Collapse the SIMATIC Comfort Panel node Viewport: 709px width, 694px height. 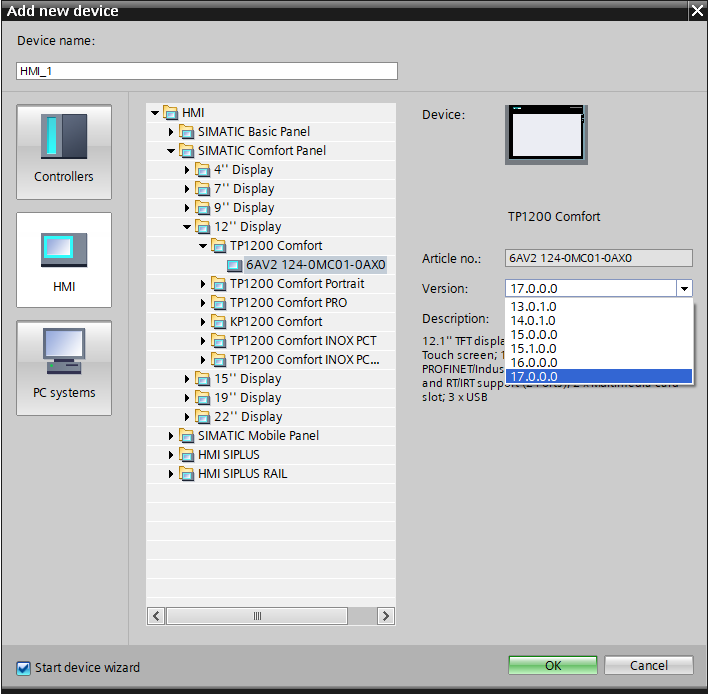point(171,151)
